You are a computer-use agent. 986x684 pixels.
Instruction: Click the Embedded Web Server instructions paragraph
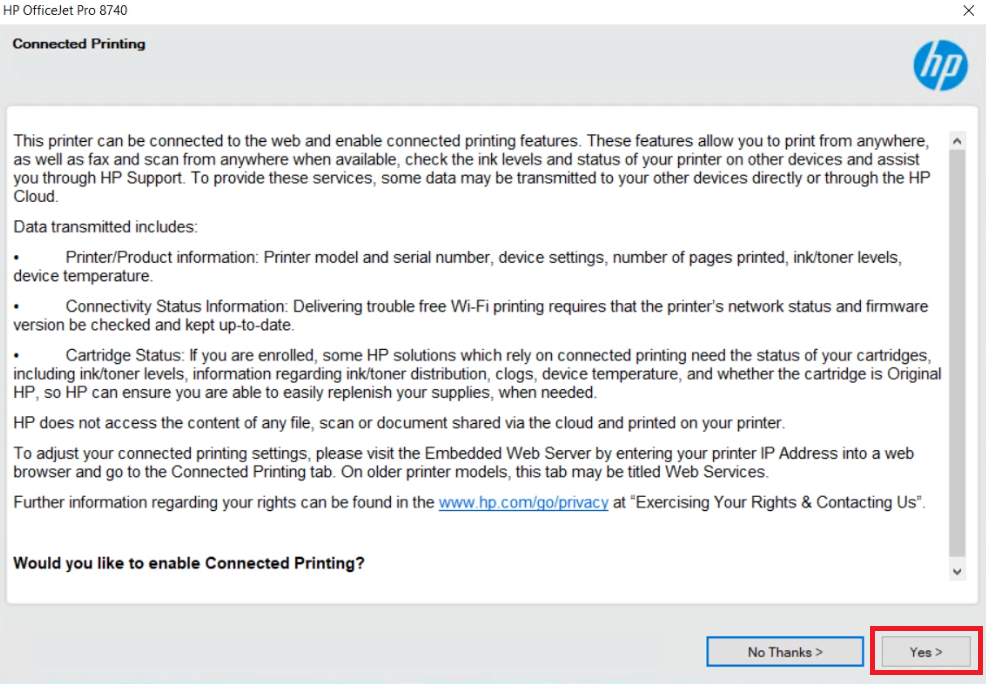tap(463, 463)
